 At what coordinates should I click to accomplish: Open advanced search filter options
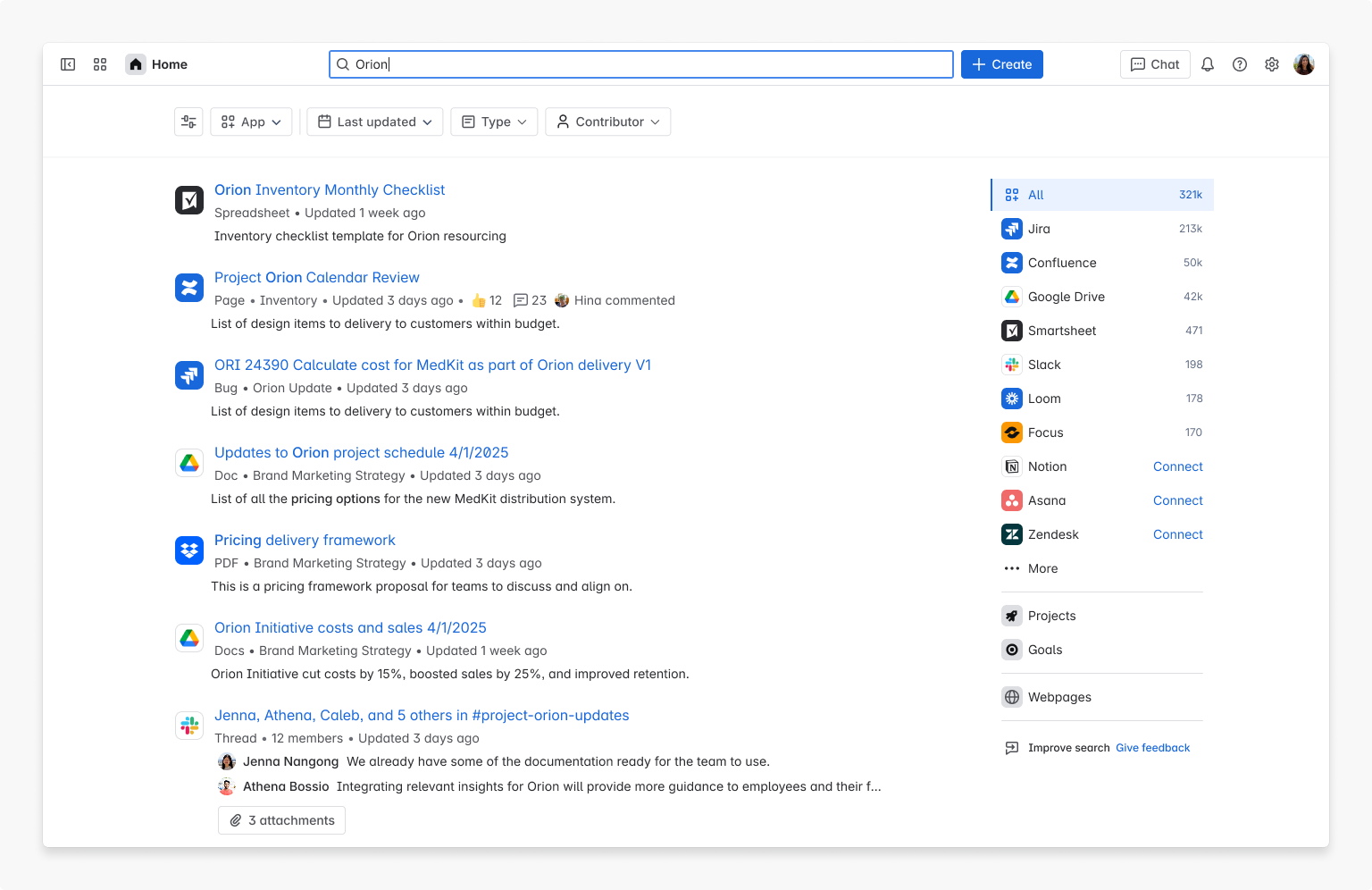tap(188, 122)
